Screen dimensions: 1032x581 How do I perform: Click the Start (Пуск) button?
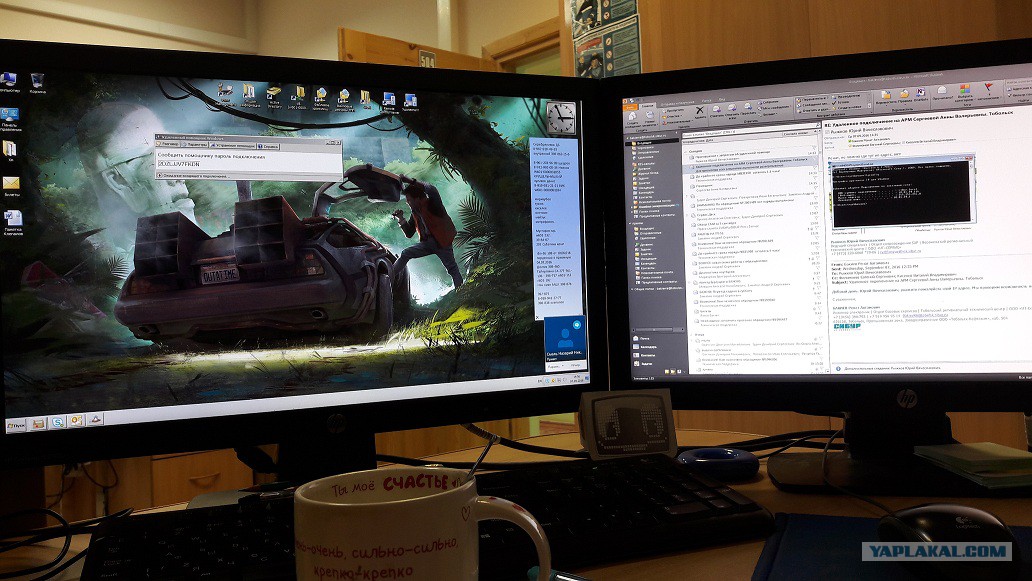click(17, 425)
